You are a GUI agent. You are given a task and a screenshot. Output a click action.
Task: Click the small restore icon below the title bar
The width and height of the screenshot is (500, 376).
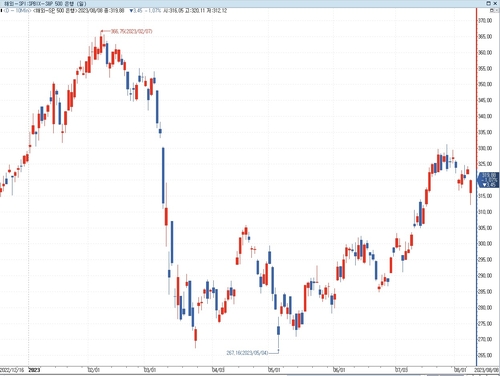pyautogui.click(x=492, y=11)
